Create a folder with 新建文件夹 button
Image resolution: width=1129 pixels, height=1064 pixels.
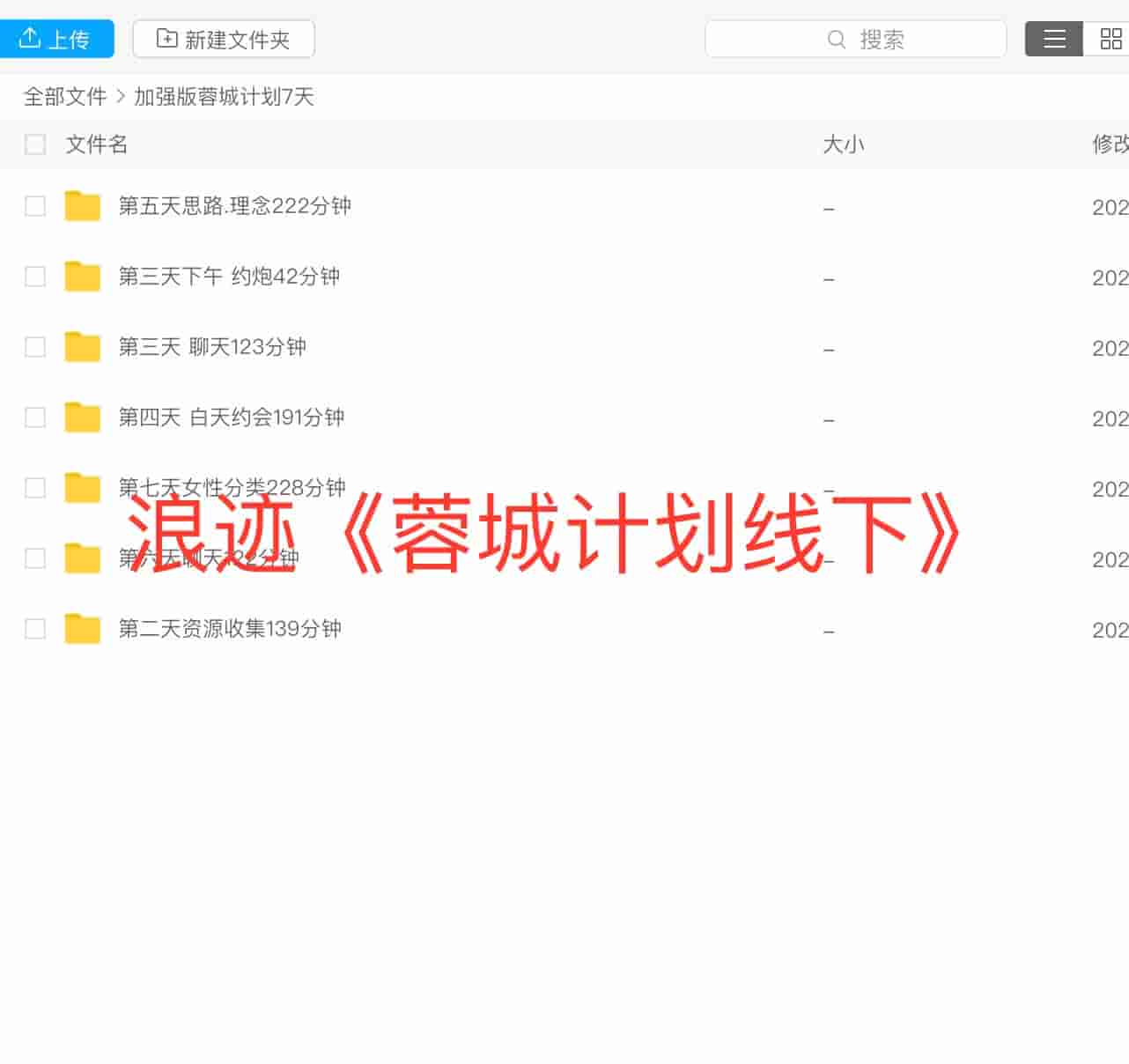[x=224, y=39]
